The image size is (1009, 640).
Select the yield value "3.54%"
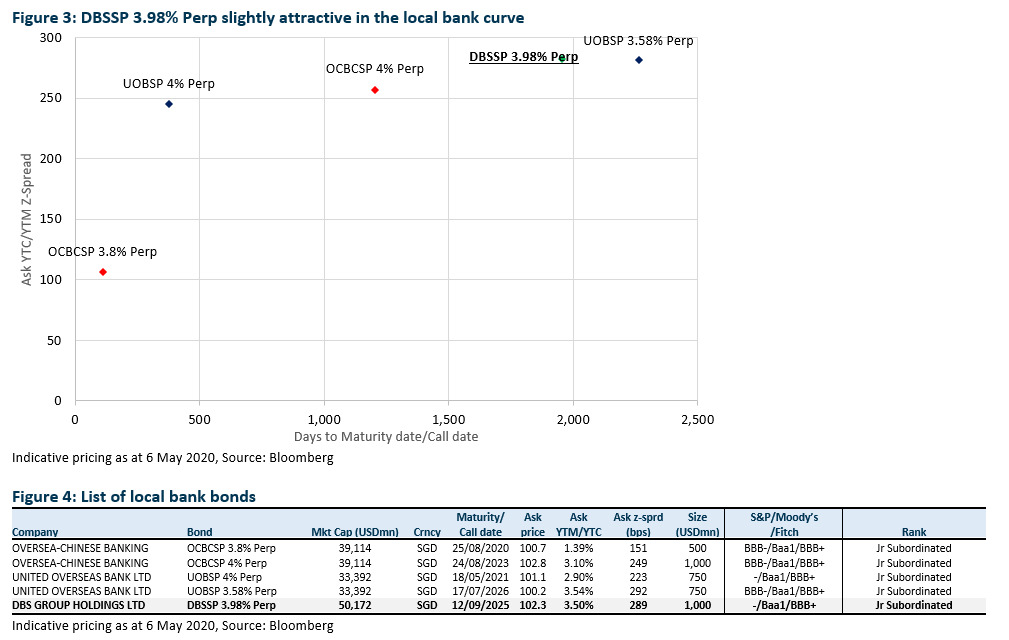579,591
